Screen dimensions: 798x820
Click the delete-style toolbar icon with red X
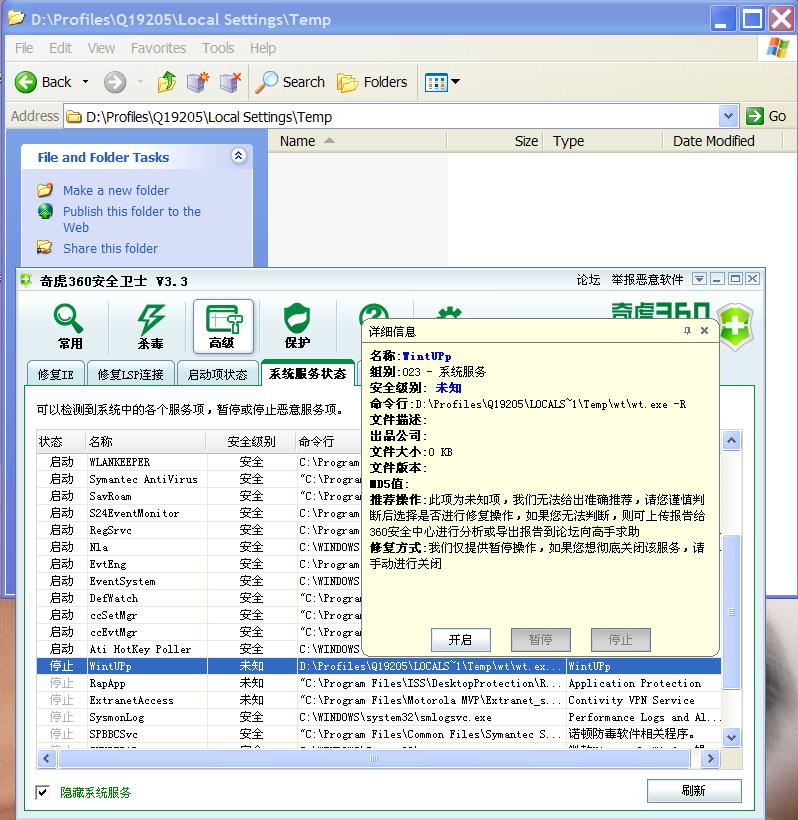tap(230, 82)
